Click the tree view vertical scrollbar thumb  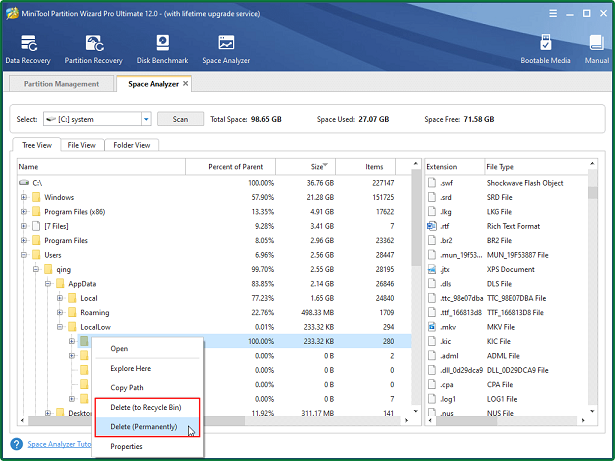pos(416,217)
